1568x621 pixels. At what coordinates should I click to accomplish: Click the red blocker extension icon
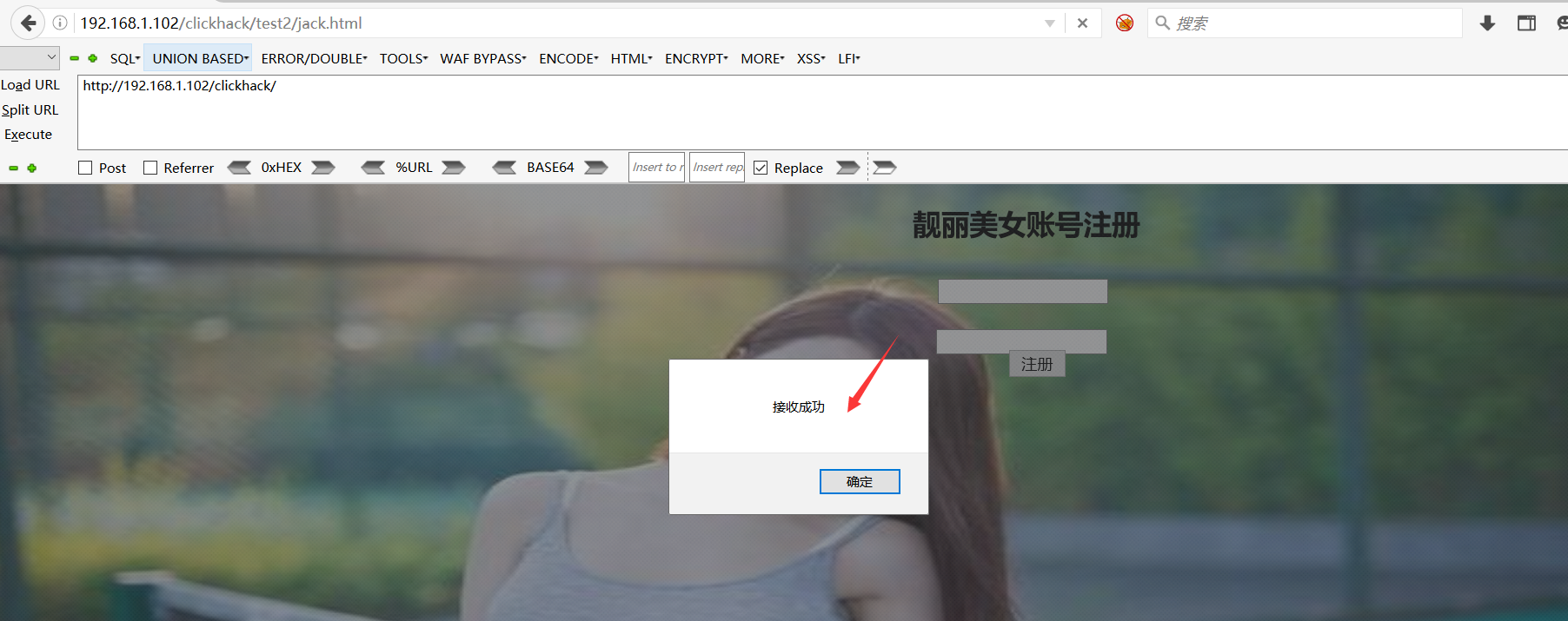(1125, 23)
